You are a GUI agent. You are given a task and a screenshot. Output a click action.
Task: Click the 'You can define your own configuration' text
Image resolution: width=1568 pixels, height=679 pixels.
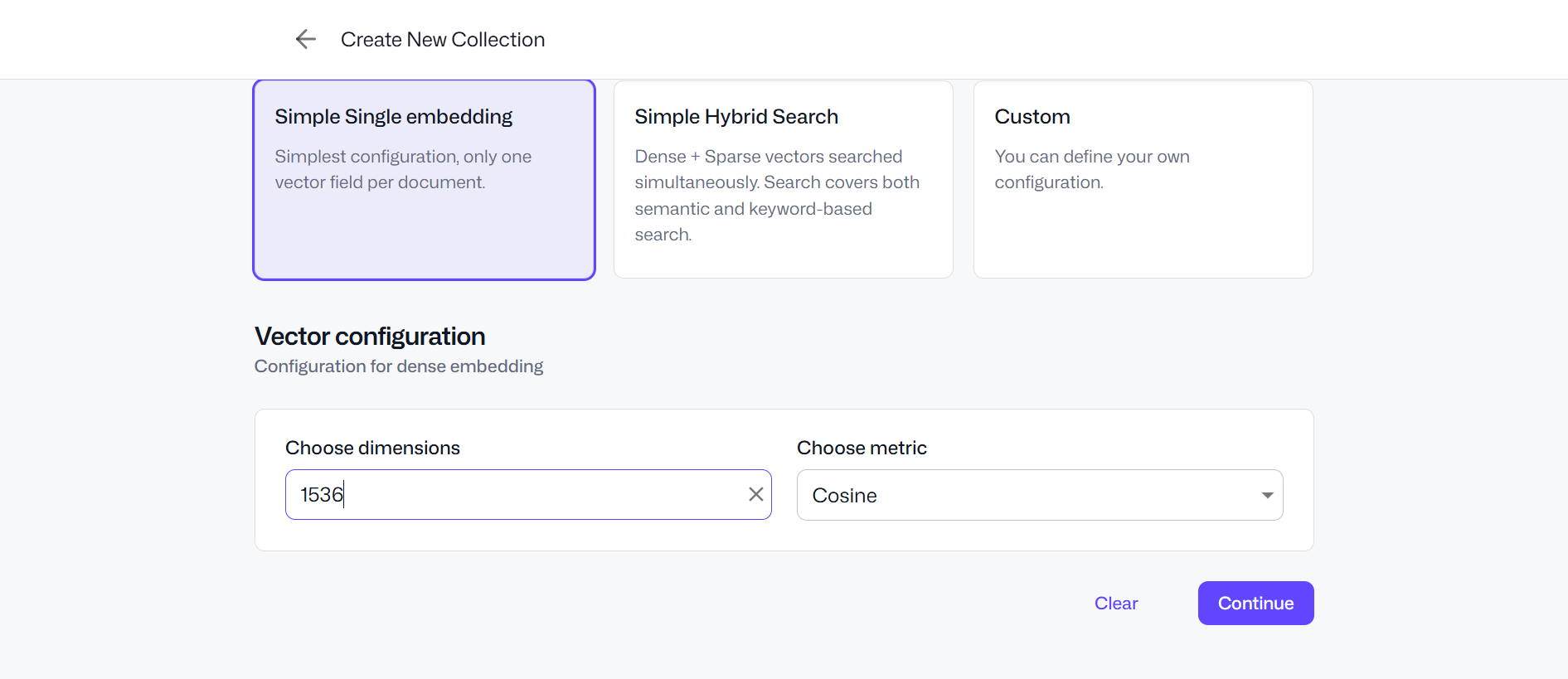click(1091, 169)
